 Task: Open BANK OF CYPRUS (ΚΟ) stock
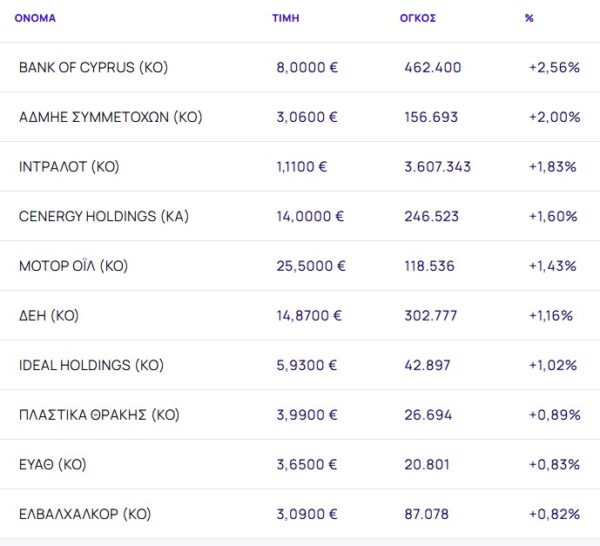(93, 68)
